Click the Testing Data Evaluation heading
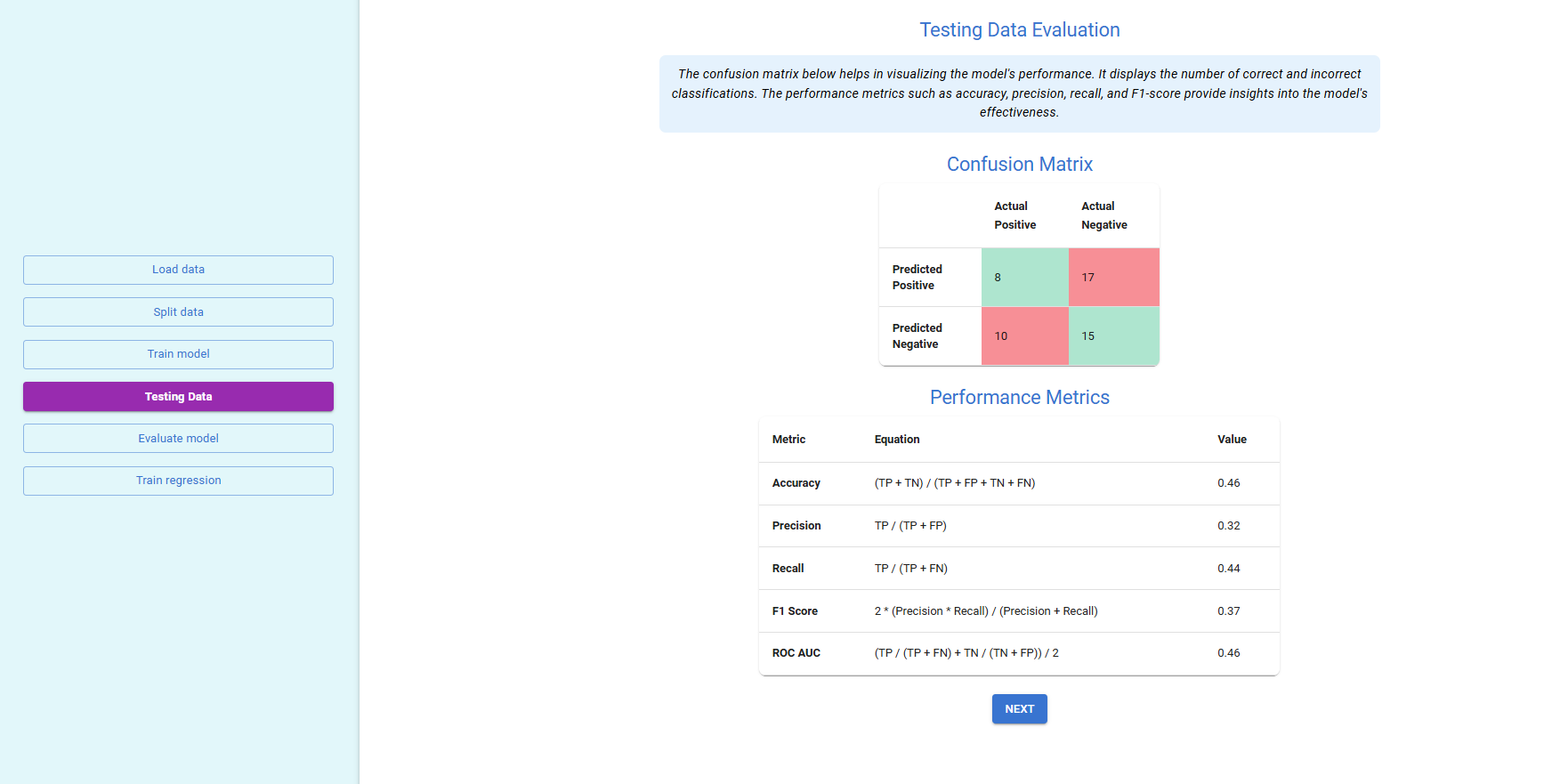 pyautogui.click(x=1020, y=30)
